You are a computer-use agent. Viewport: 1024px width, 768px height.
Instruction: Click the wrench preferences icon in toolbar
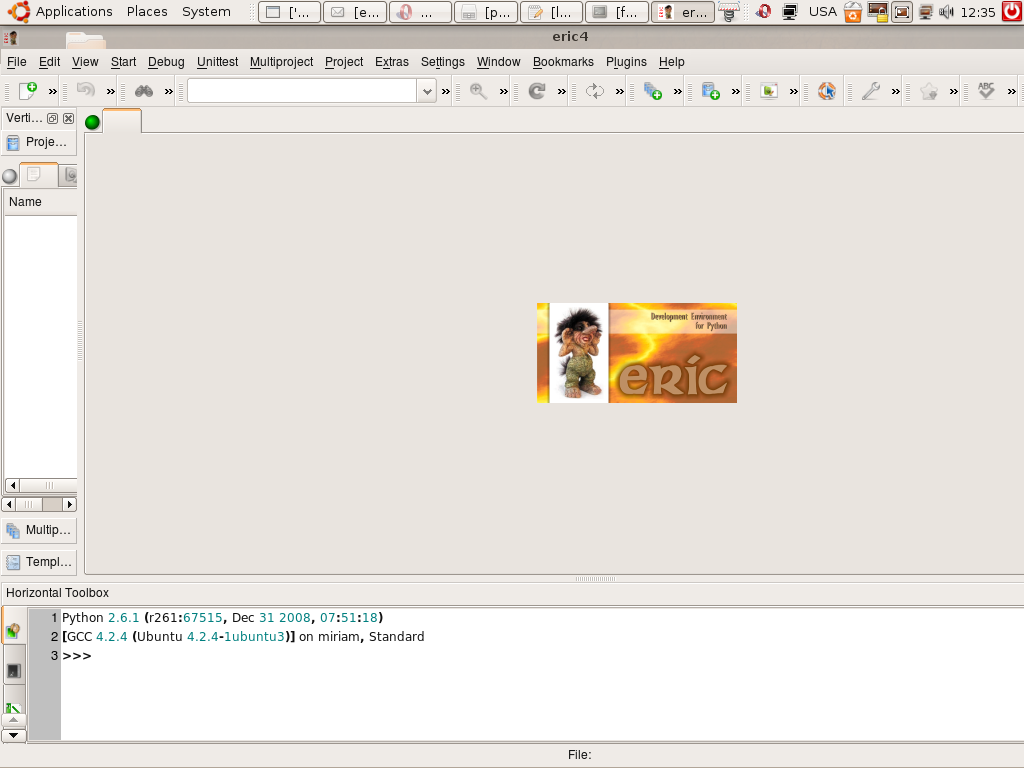pyautogui.click(x=871, y=91)
